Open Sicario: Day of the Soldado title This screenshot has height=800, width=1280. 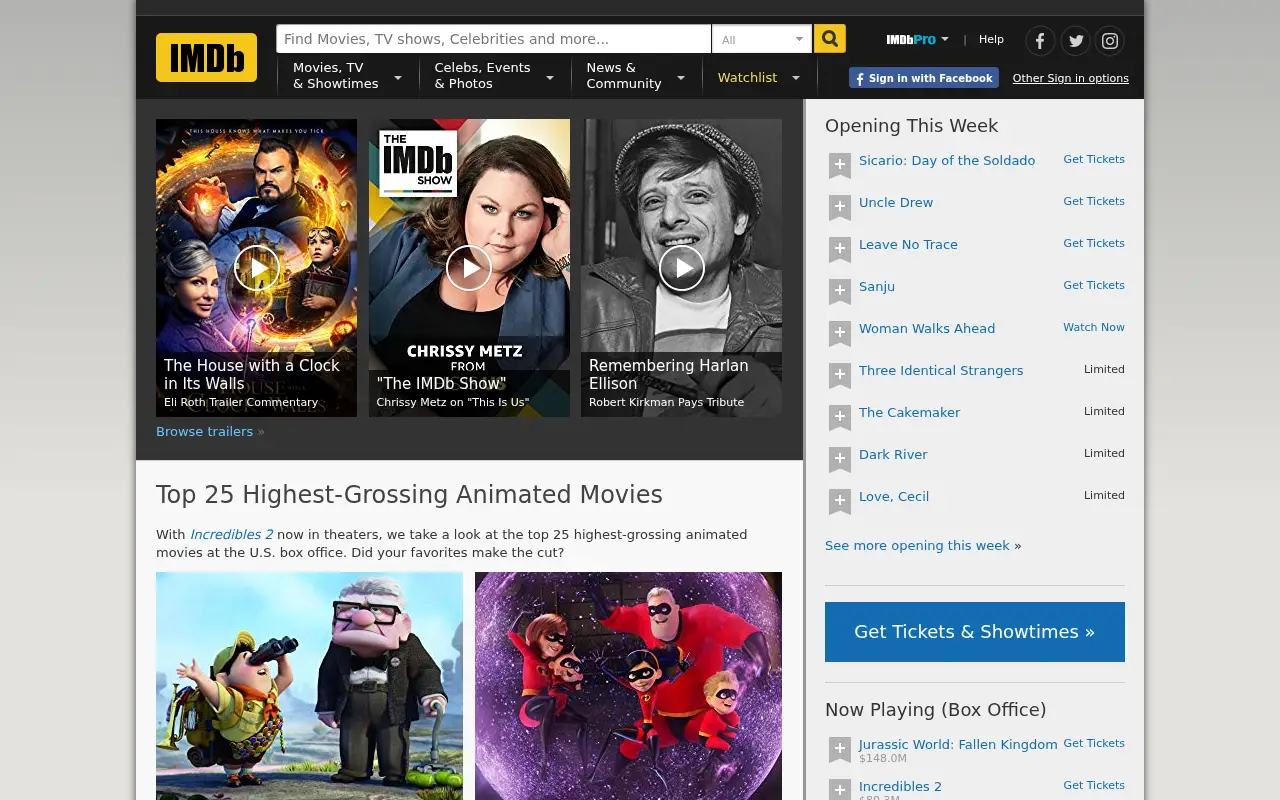point(947,160)
